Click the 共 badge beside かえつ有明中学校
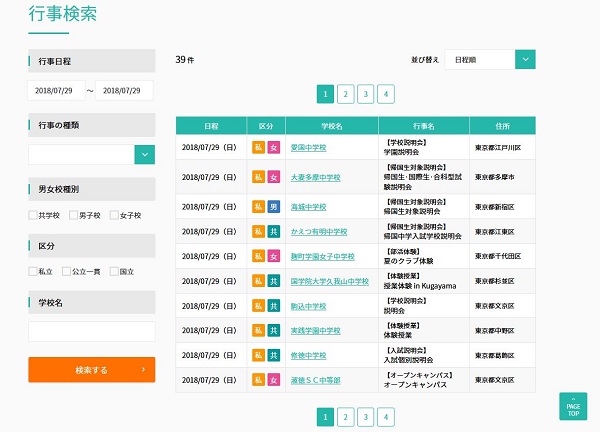Image resolution: width=600 pixels, height=432 pixels. (x=273, y=232)
